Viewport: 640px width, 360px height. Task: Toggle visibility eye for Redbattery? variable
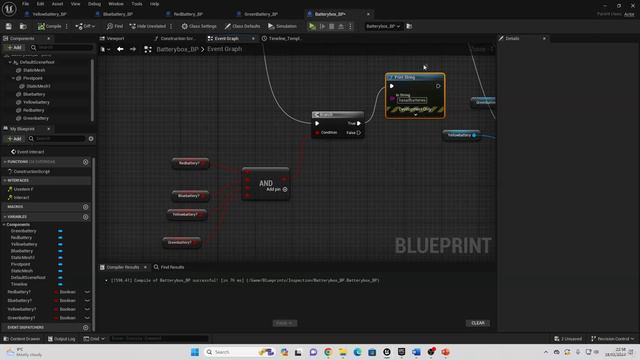tap(87, 292)
